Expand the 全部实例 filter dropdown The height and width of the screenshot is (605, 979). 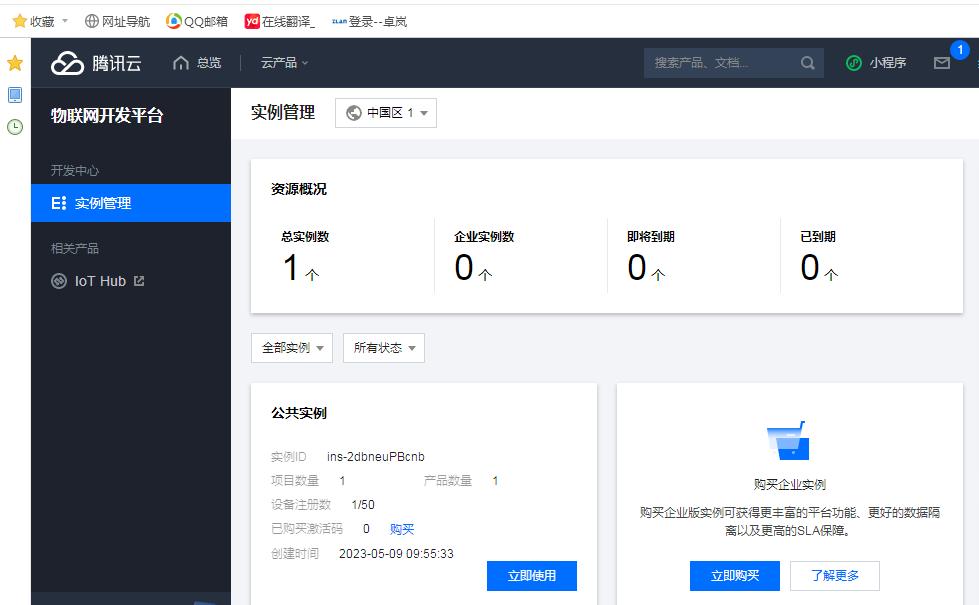[291, 347]
